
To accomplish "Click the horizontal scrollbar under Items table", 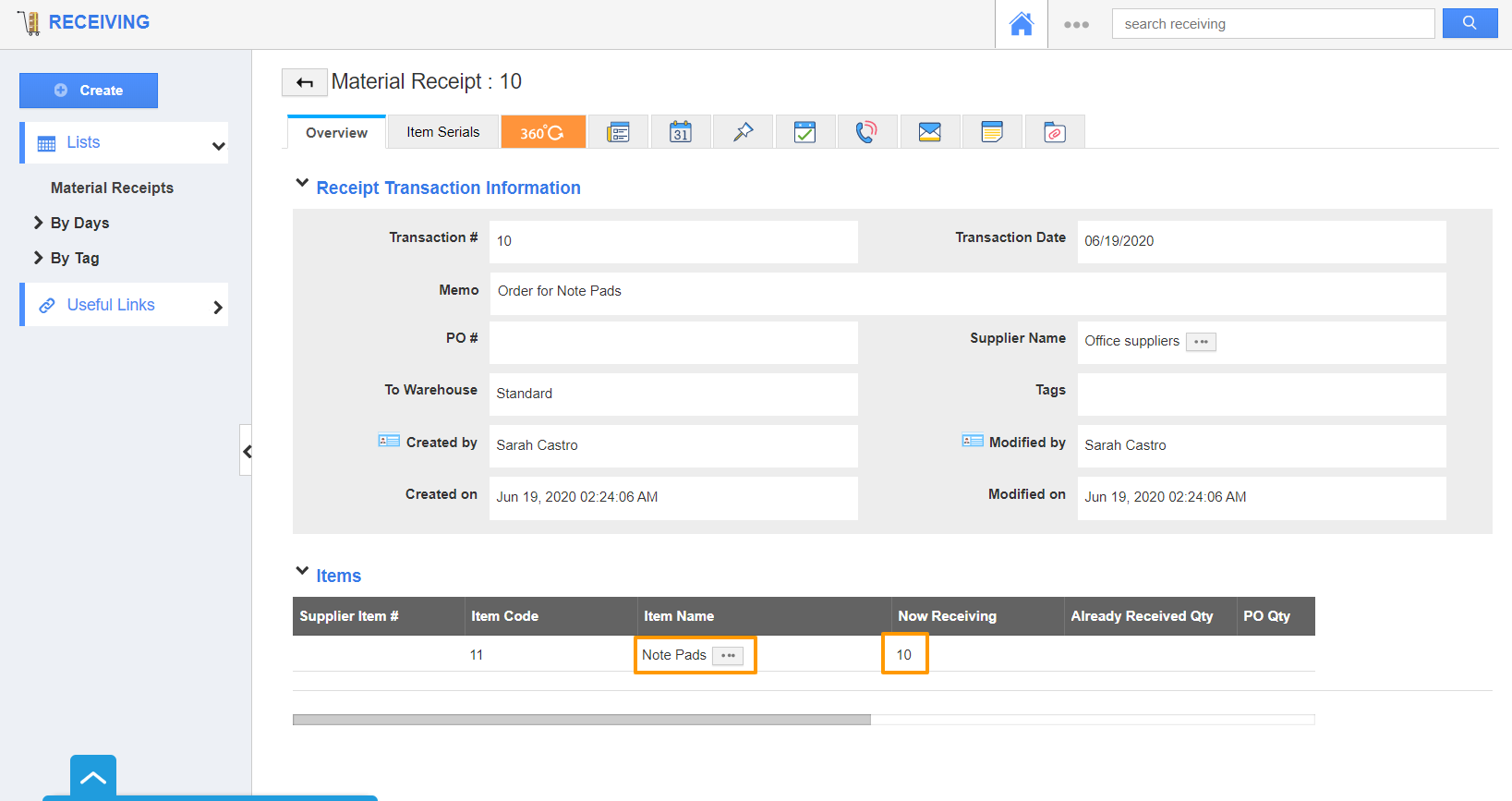I will [x=581, y=720].
